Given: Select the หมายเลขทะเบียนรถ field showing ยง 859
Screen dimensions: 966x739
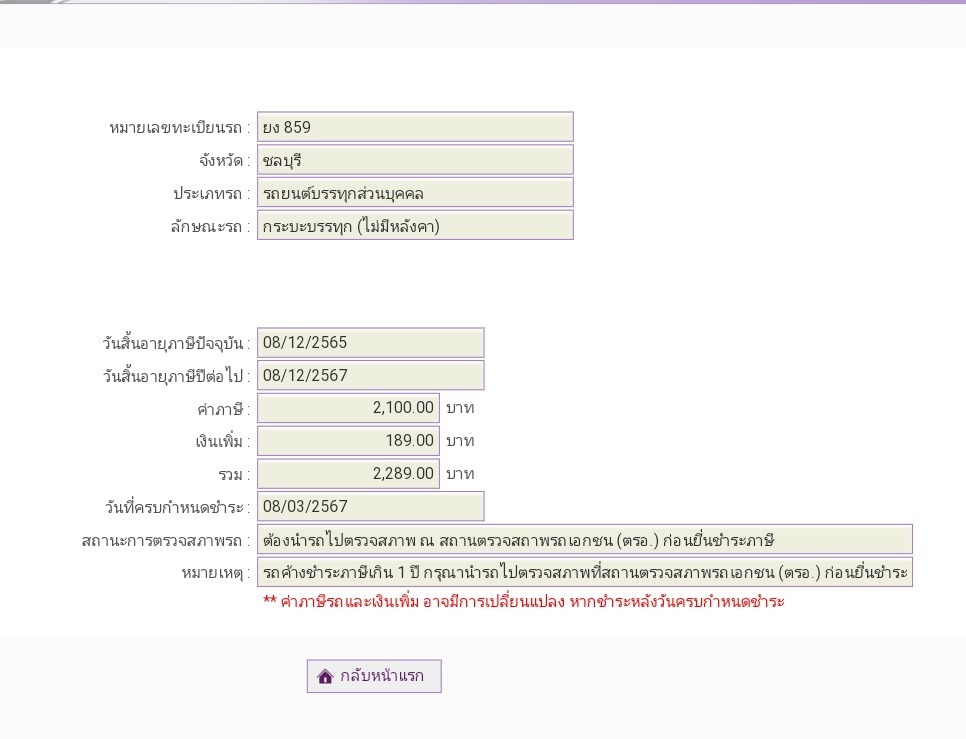Looking at the screenshot, I should pos(415,127).
